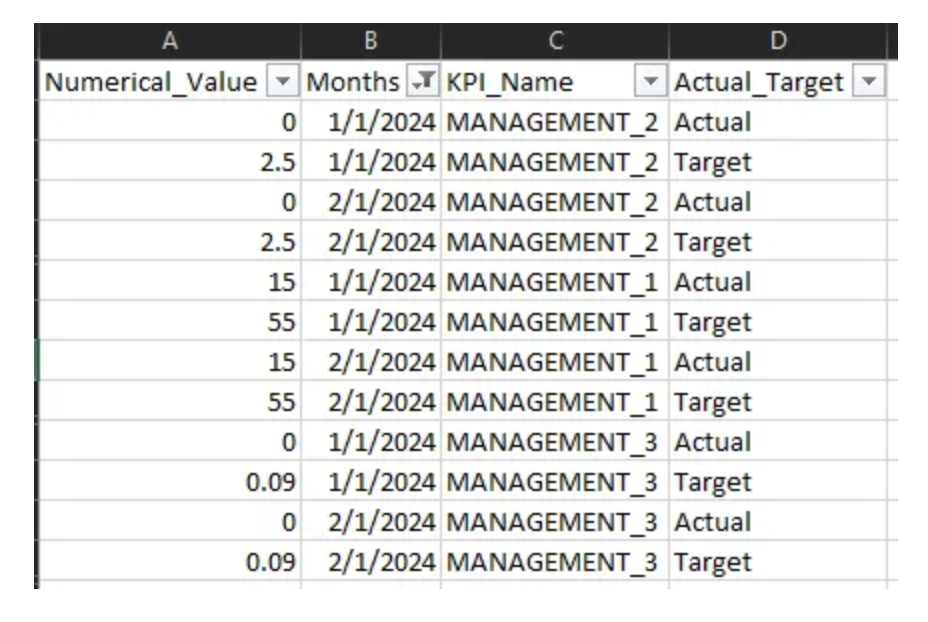Select the first MANAGEMENT_1 cell
Viewport: 928px width, 622px height.
click(552, 282)
